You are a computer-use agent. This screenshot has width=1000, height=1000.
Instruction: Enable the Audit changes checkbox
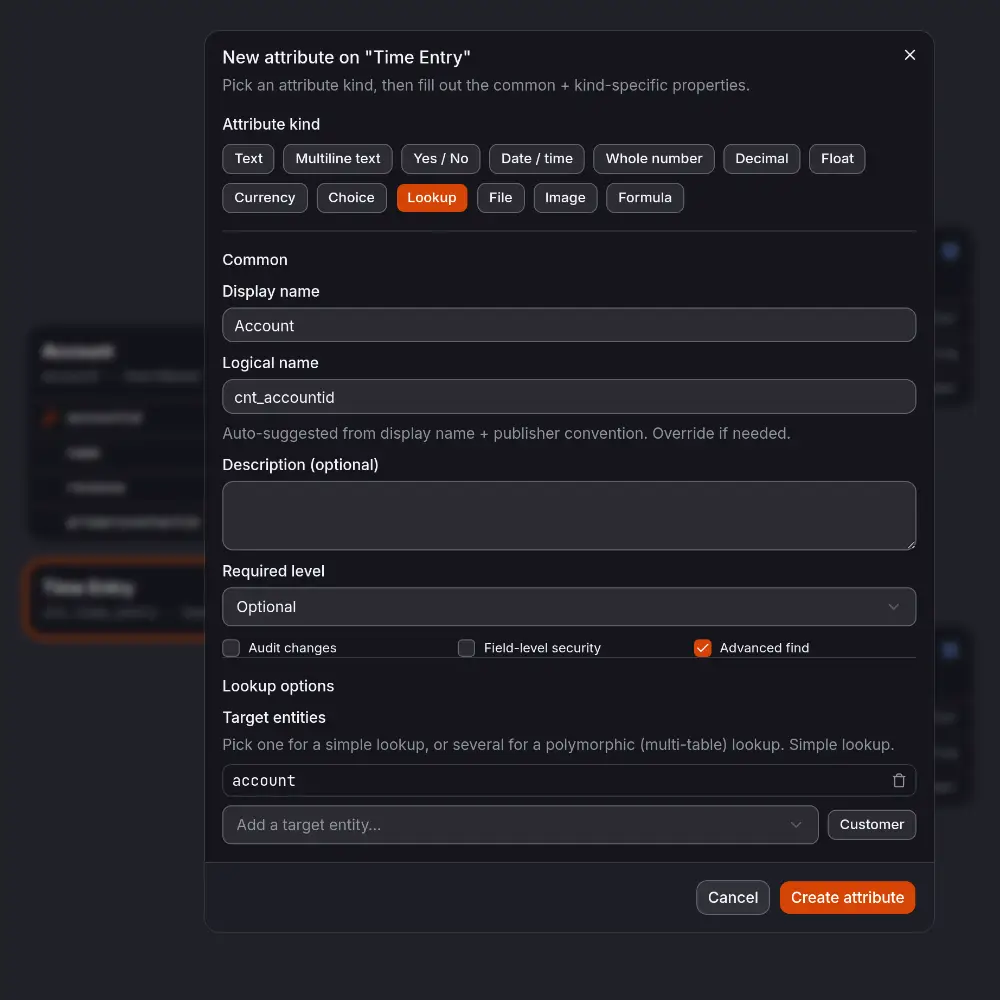231,648
